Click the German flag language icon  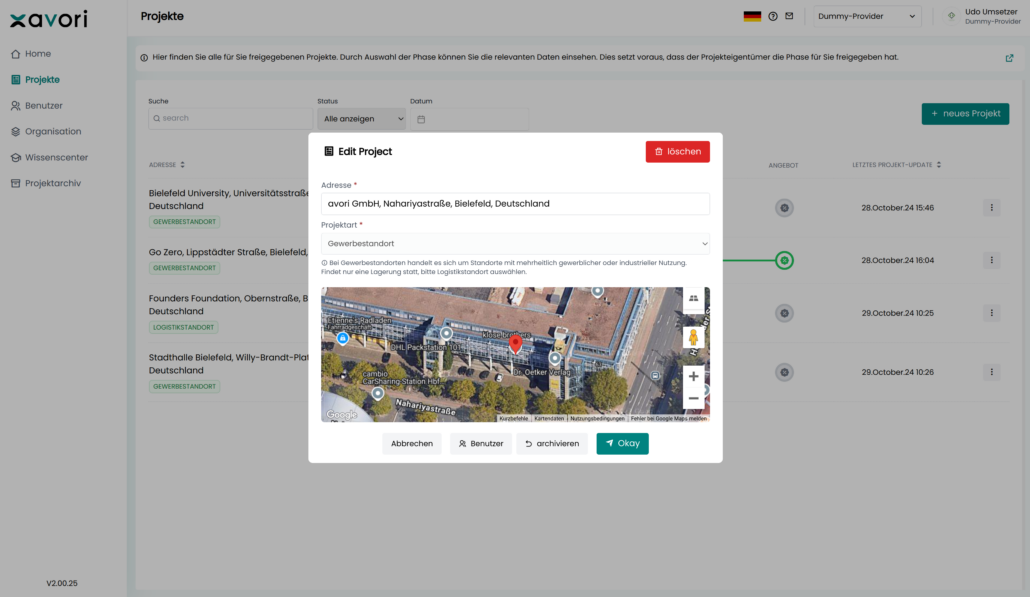752,16
